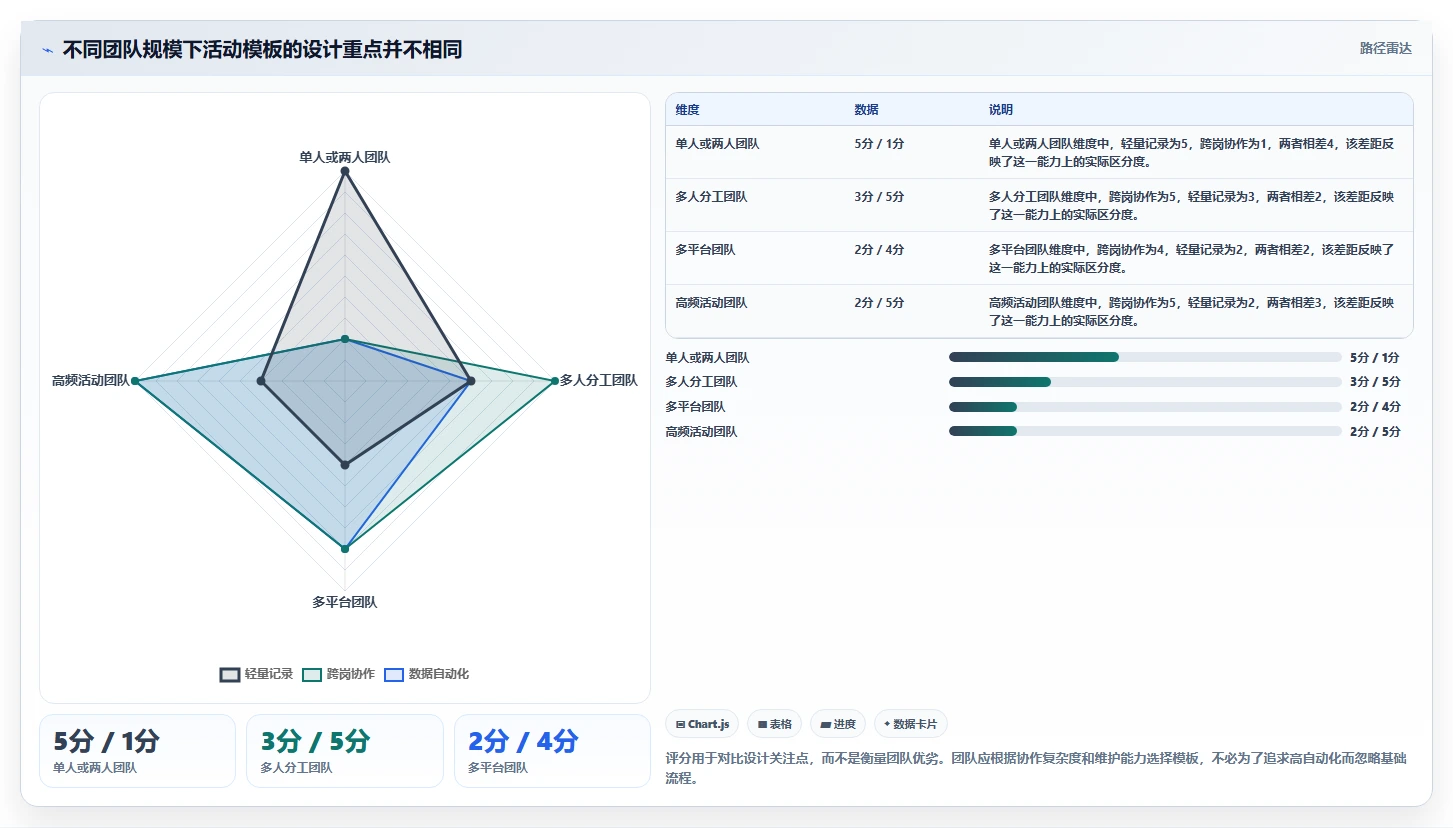Click the title 不同团队规模下活动模板的设计重点并不相同
1453x828 pixels.
[x=263, y=50]
